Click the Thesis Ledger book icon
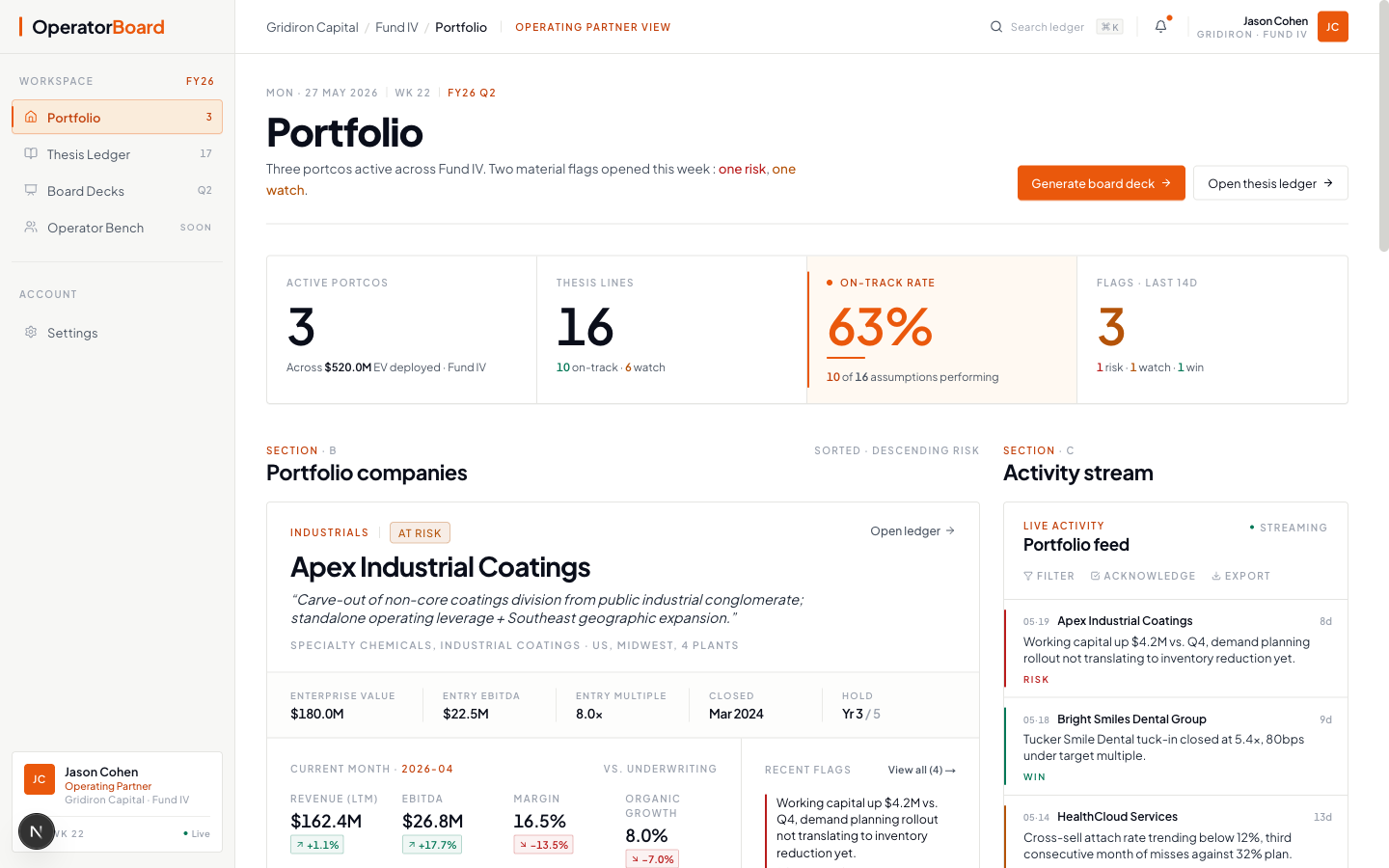This screenshot has width=1389, height=868. coord(31,153)
